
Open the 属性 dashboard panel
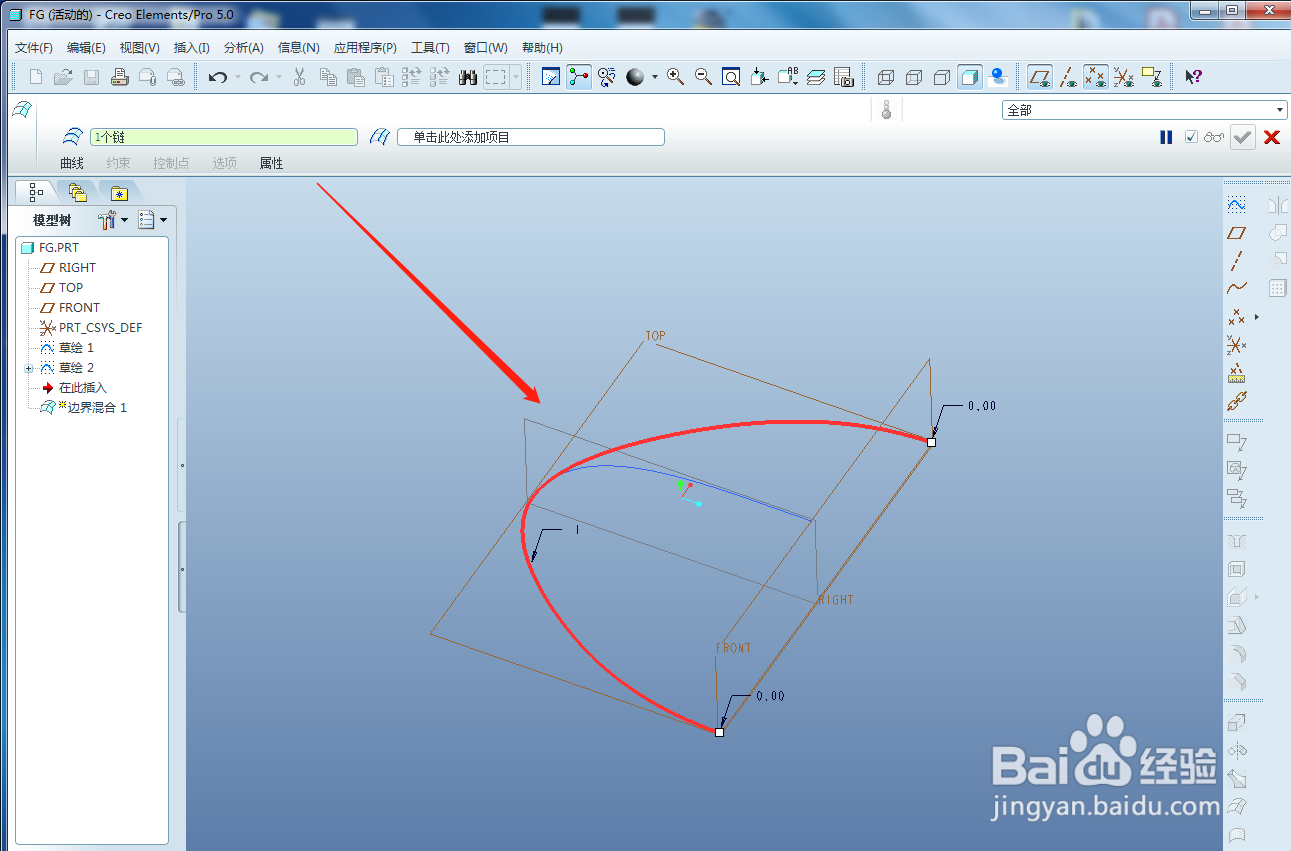tap(271, 163)
